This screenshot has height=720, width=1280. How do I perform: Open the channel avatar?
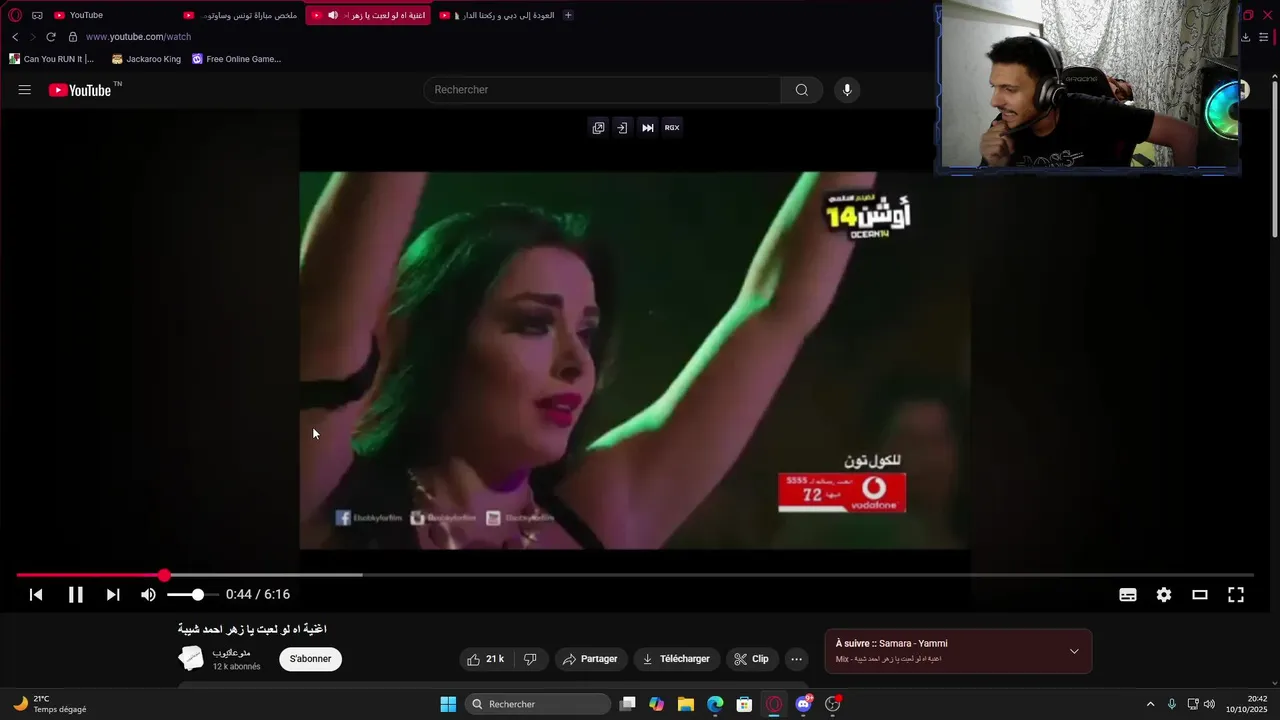pos(190,658)
